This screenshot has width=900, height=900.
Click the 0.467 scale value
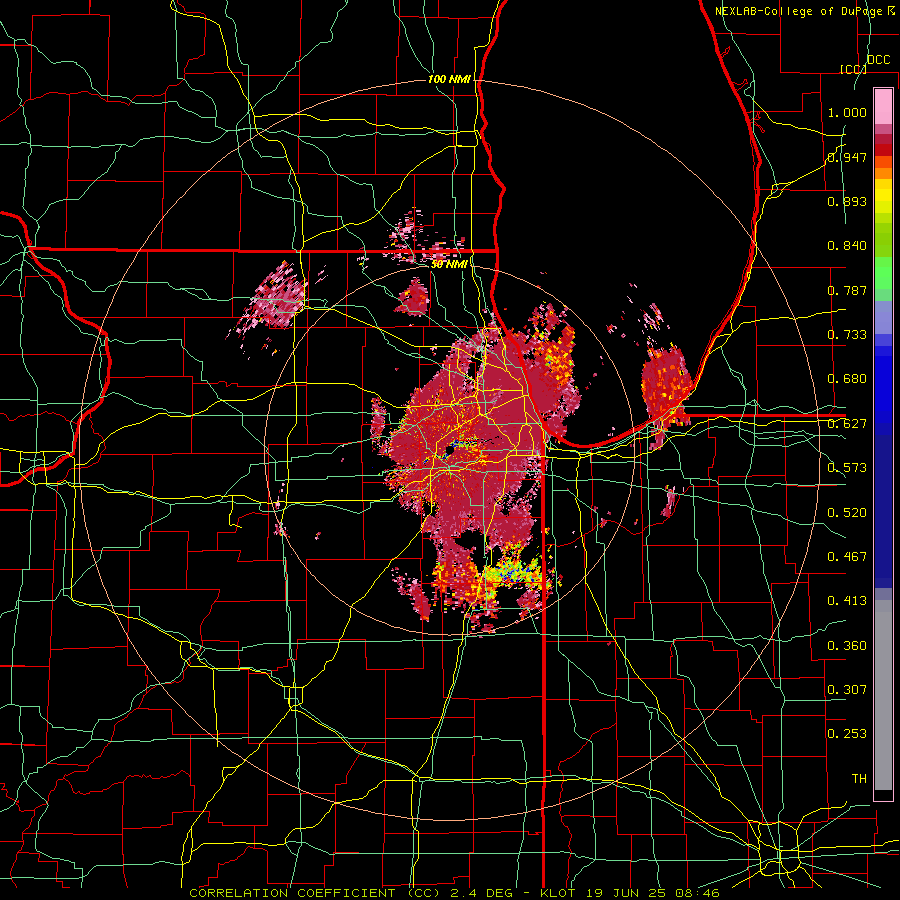pos(847,556)
